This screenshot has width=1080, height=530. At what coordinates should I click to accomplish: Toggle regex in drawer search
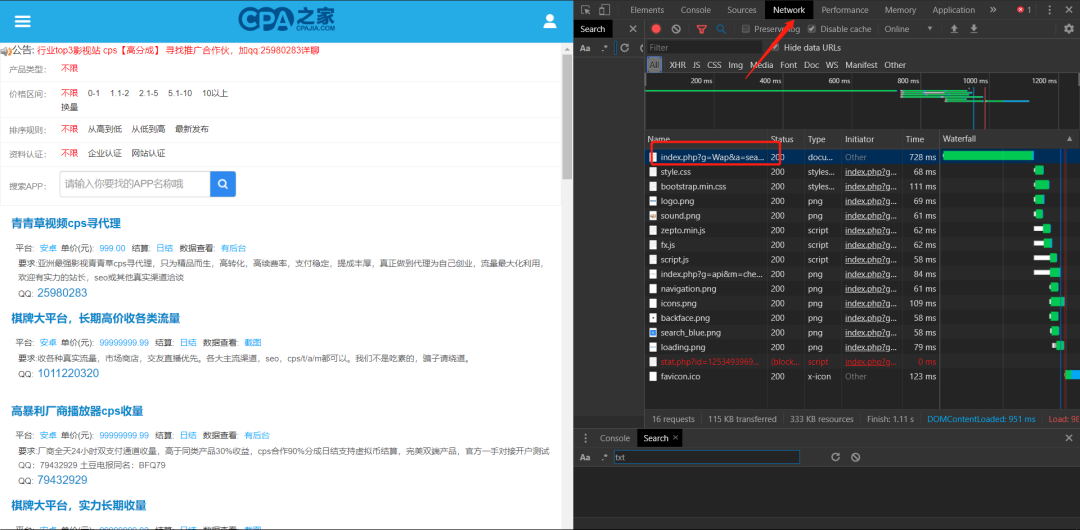(605, 457)
